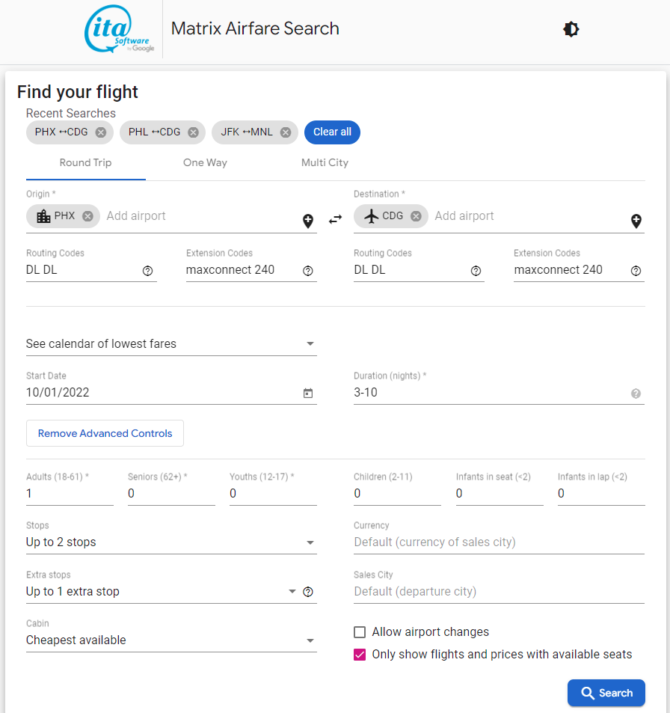Remove the PHX↔CDG recent search chip
The height and width of the screenshot is (713, 670).
pos(101,132)
